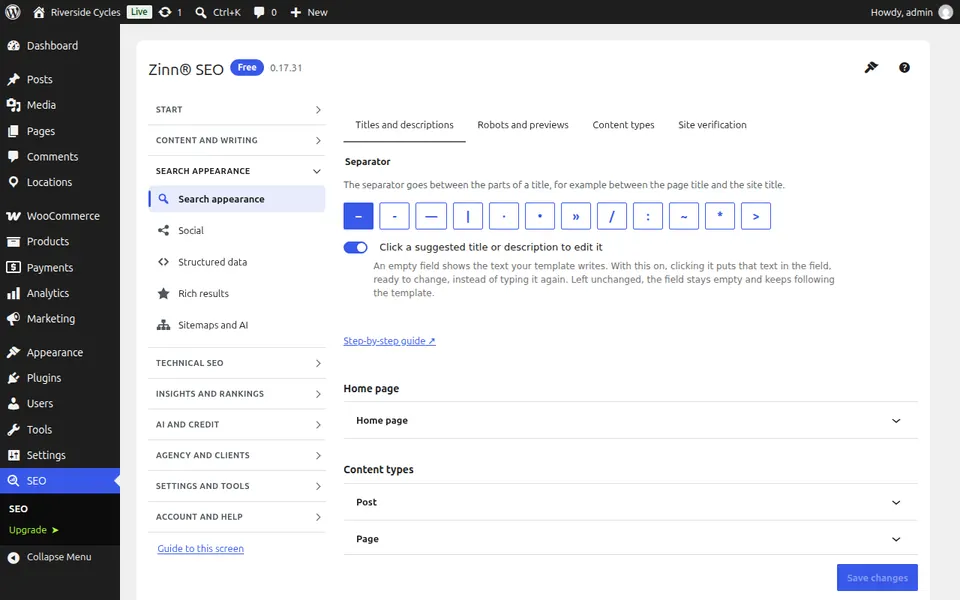Open Marketing in the admin sidebar
Viewport: 960px width, 600px height.
click(x=60, y=318)
